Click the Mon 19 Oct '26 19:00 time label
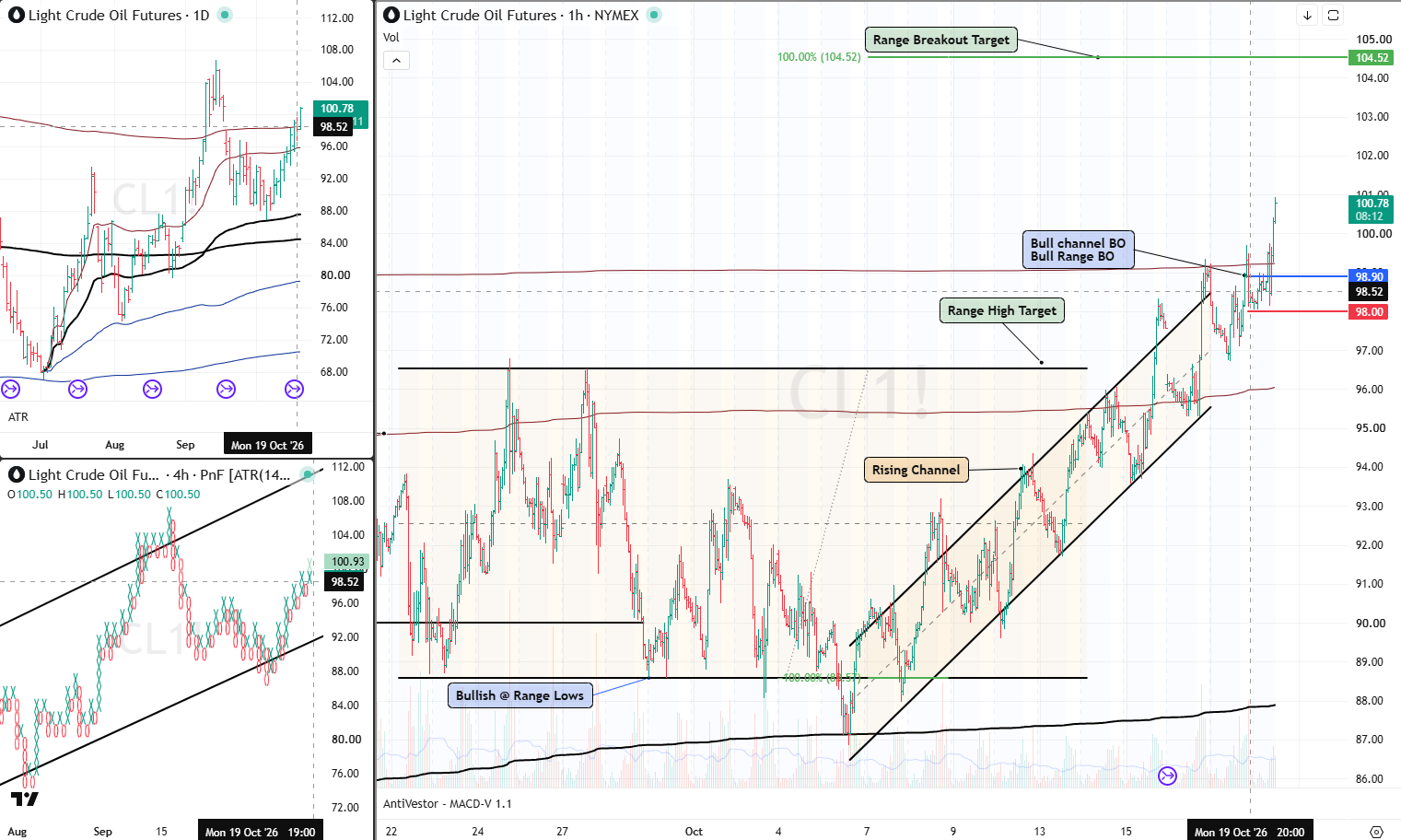 click(260, 832)
